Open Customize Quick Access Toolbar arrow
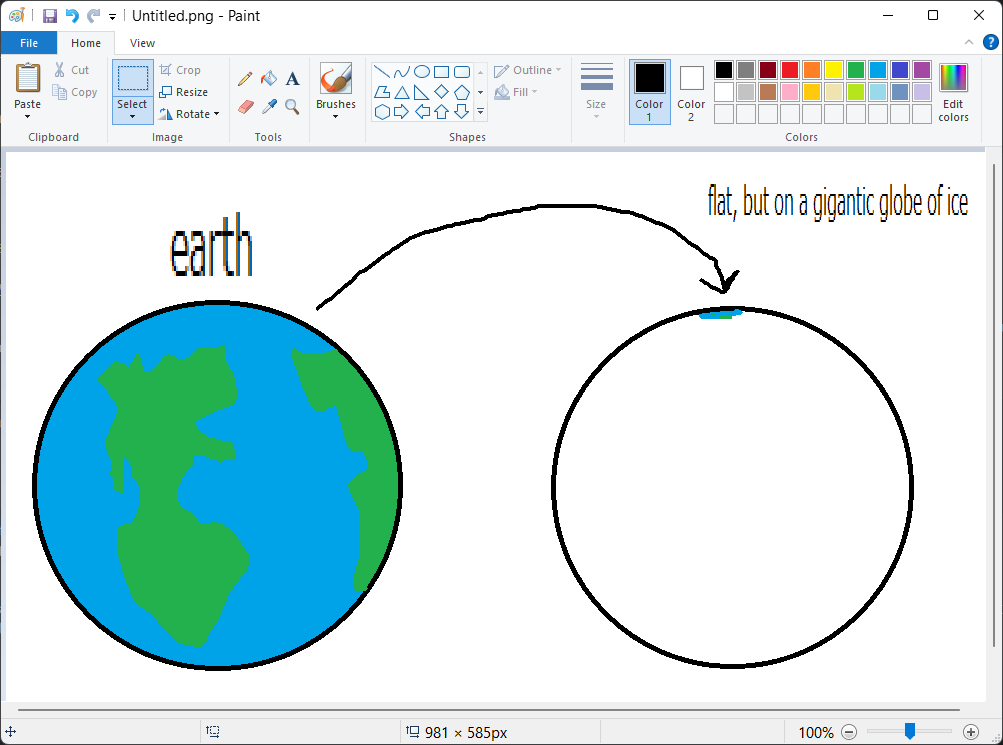1003x745 pixels. (x=112, y=17)
